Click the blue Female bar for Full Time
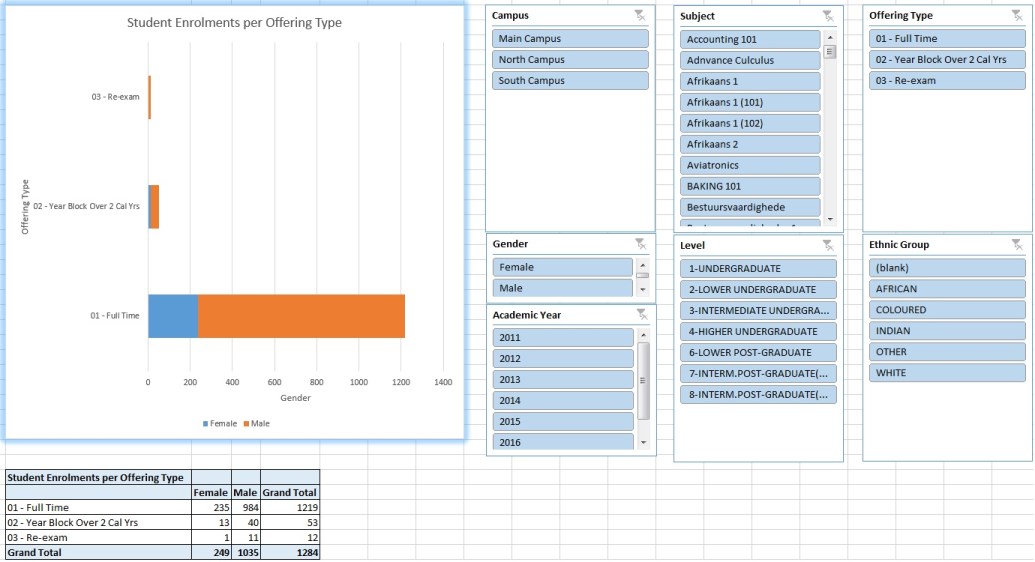The image size is (1035, 562). [173, 316]
